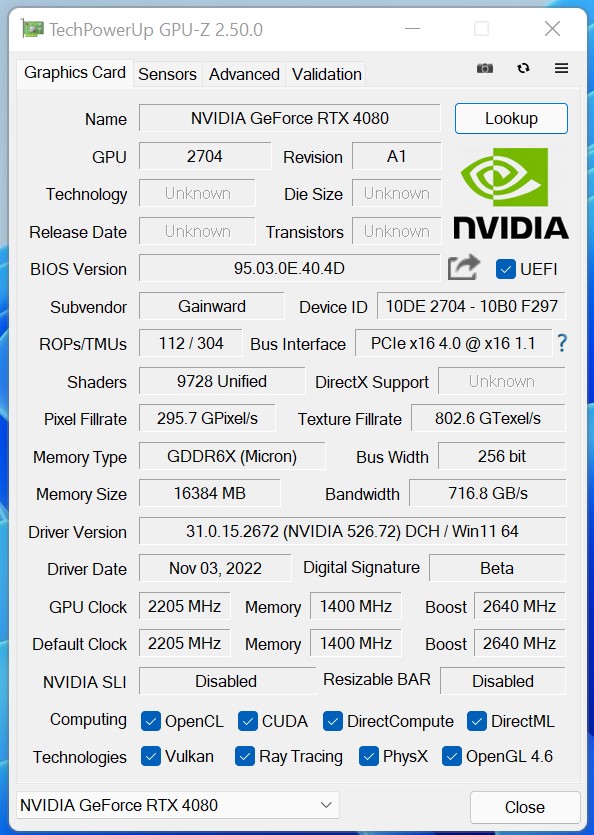Switch to the Sensors tab

tap(167, 74)
